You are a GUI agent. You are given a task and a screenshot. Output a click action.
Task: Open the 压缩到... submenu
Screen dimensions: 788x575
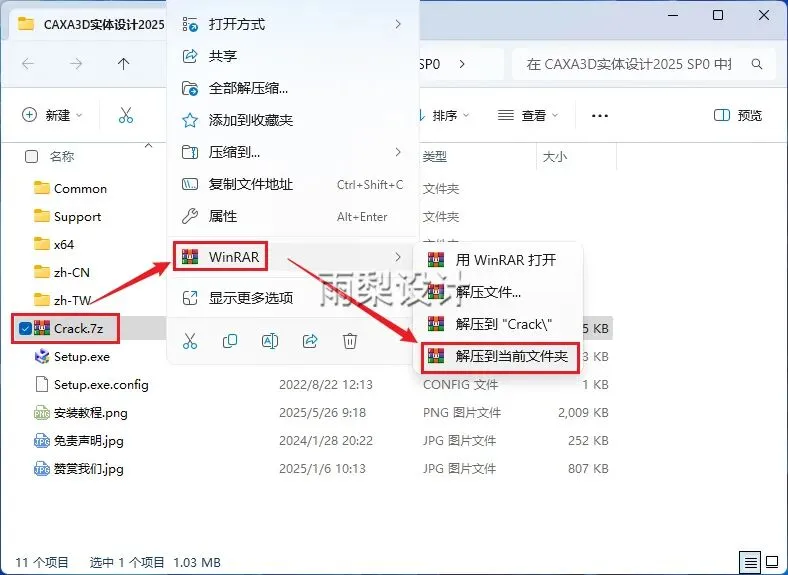point(293,152)
